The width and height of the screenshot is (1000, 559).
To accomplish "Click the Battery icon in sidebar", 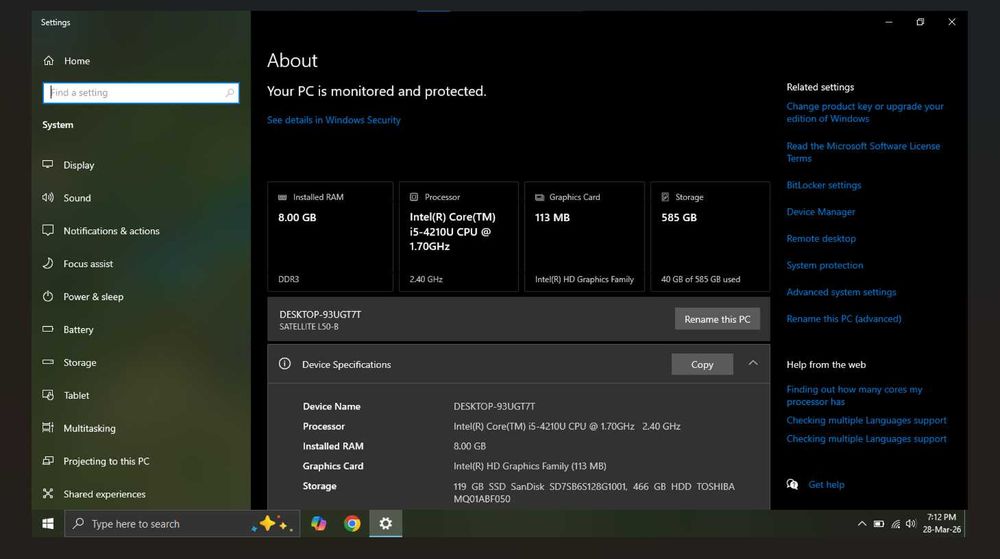I will coord(48,330).
